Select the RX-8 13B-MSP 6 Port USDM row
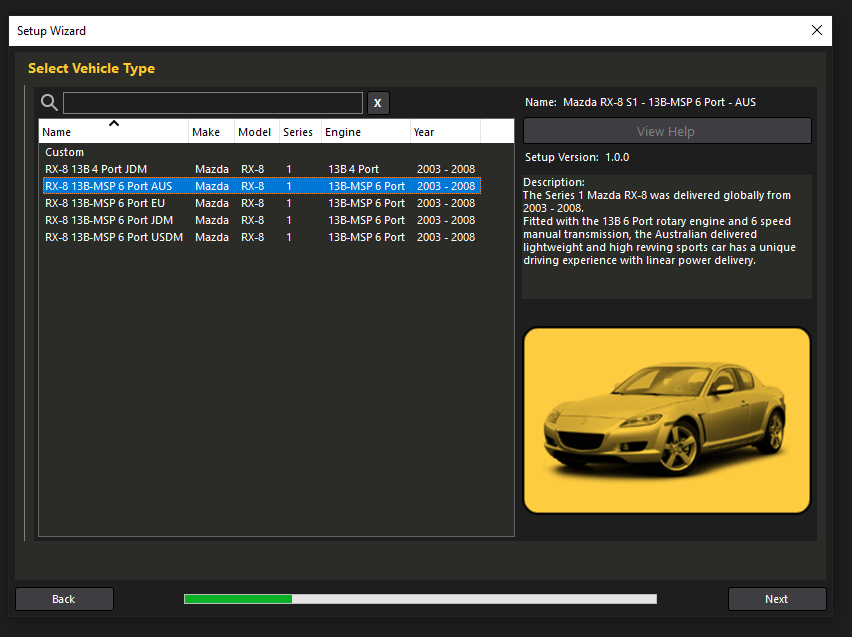 point(262,237)
